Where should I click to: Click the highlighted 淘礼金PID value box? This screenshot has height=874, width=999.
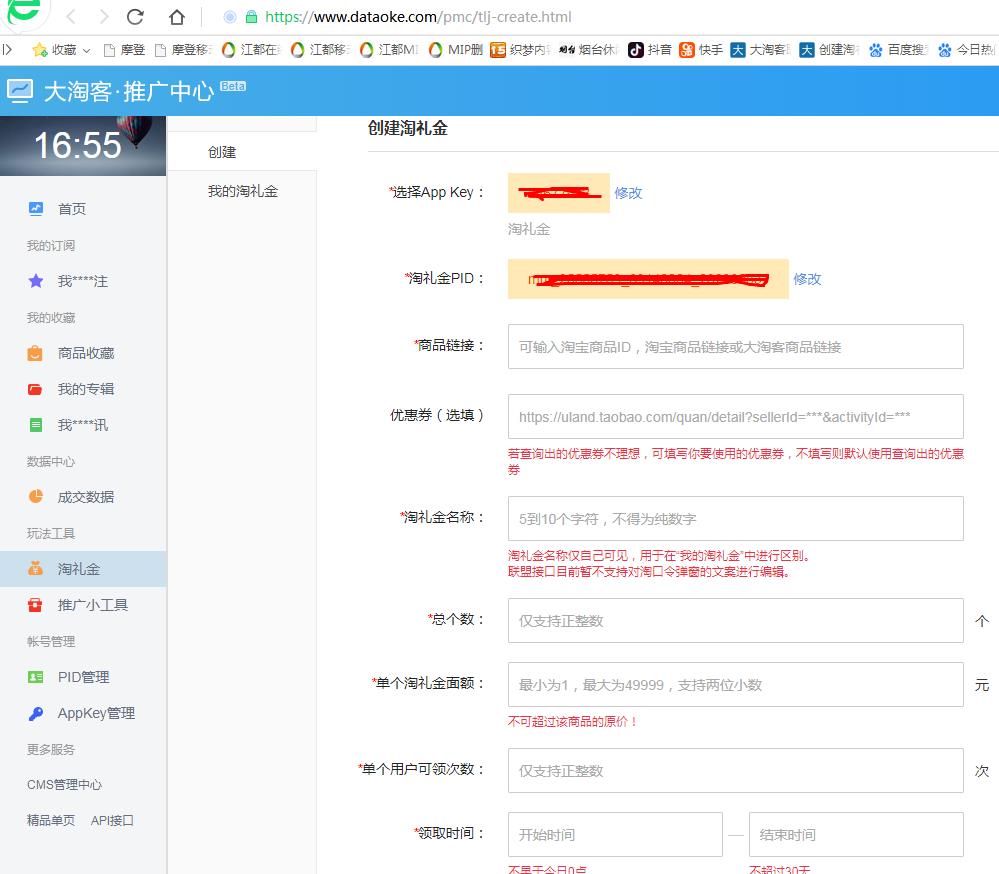click(x=648, y=279)
